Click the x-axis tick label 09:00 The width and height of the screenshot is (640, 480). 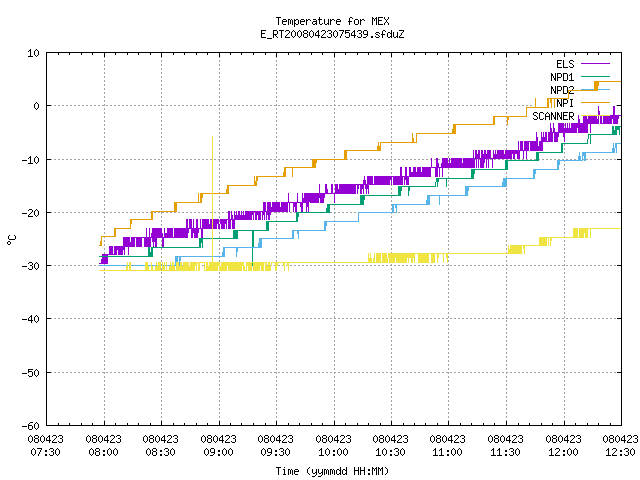218,452
